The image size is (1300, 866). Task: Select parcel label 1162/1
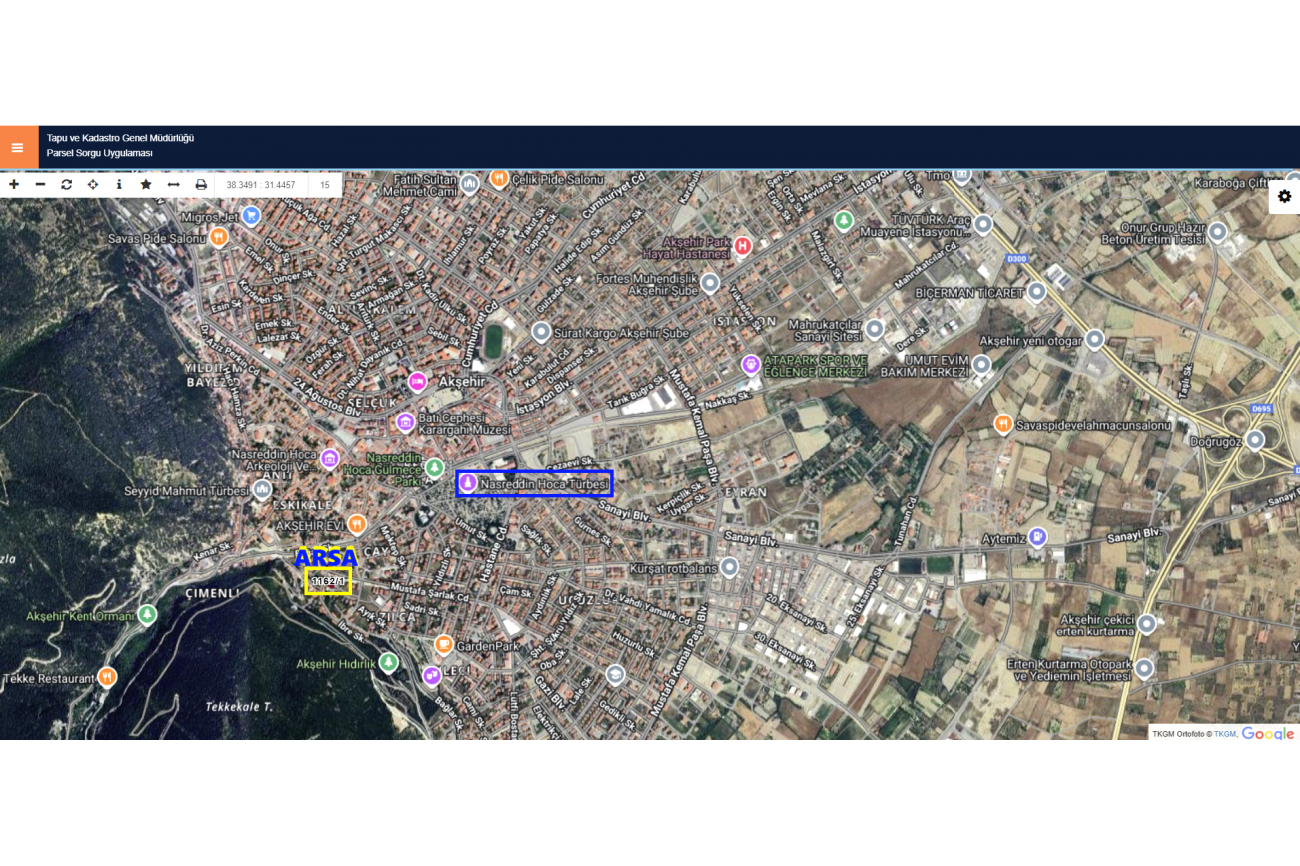point(328,581)
